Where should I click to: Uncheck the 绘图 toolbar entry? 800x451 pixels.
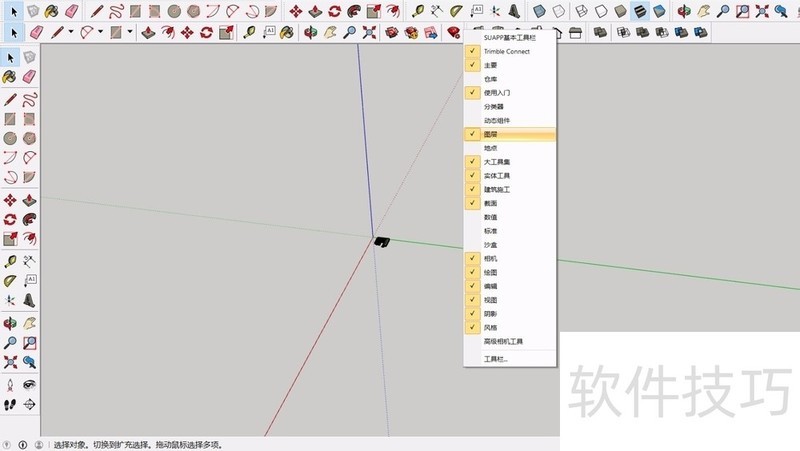pos(509,272)
